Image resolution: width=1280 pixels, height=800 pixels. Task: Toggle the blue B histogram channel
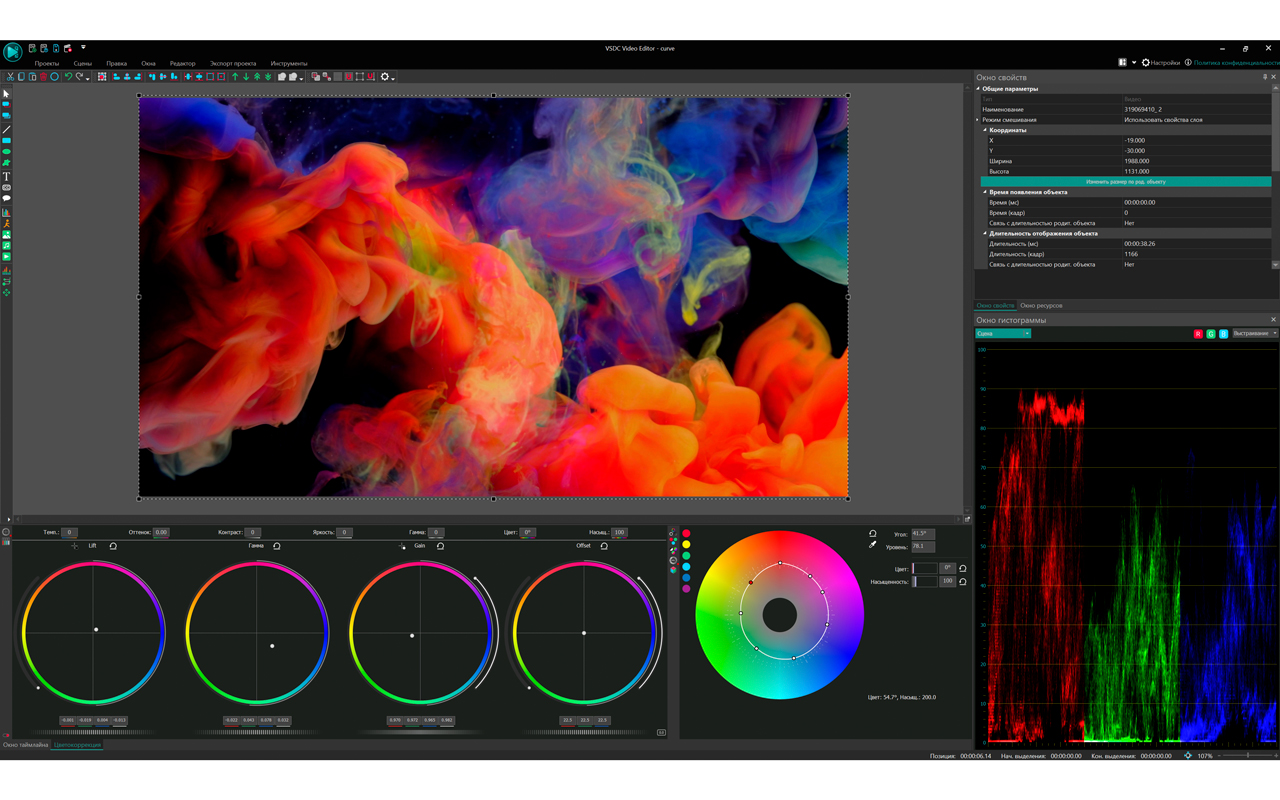tap(1223, 333)
